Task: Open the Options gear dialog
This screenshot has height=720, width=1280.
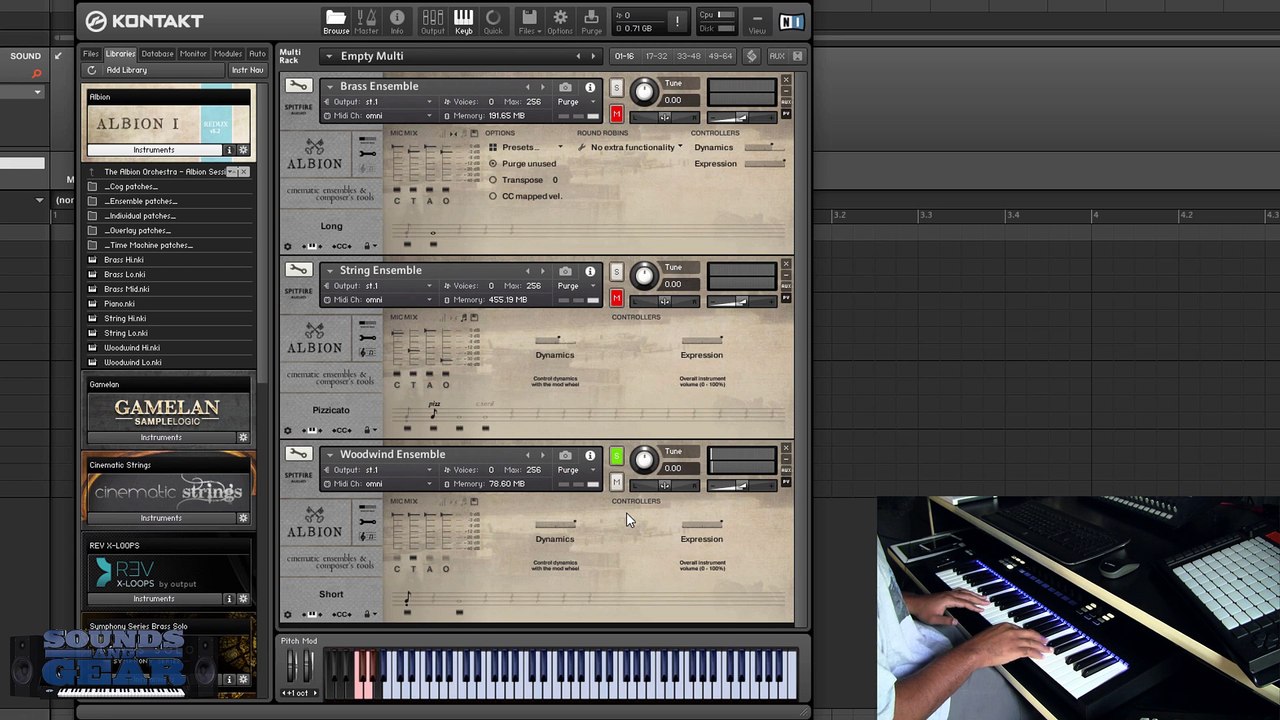Action: 560,21
